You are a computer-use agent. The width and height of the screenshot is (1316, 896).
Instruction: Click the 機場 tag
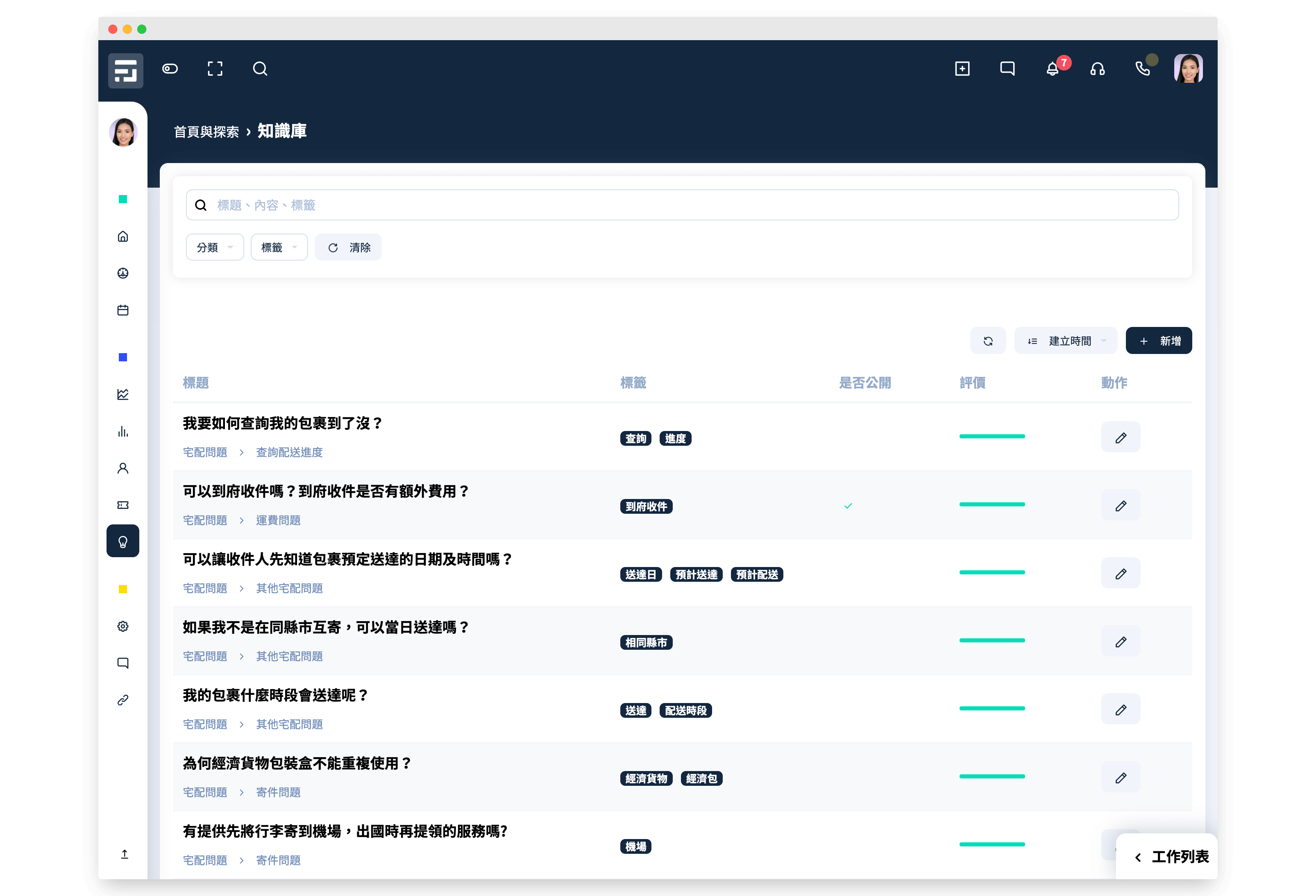click(635, 846)
